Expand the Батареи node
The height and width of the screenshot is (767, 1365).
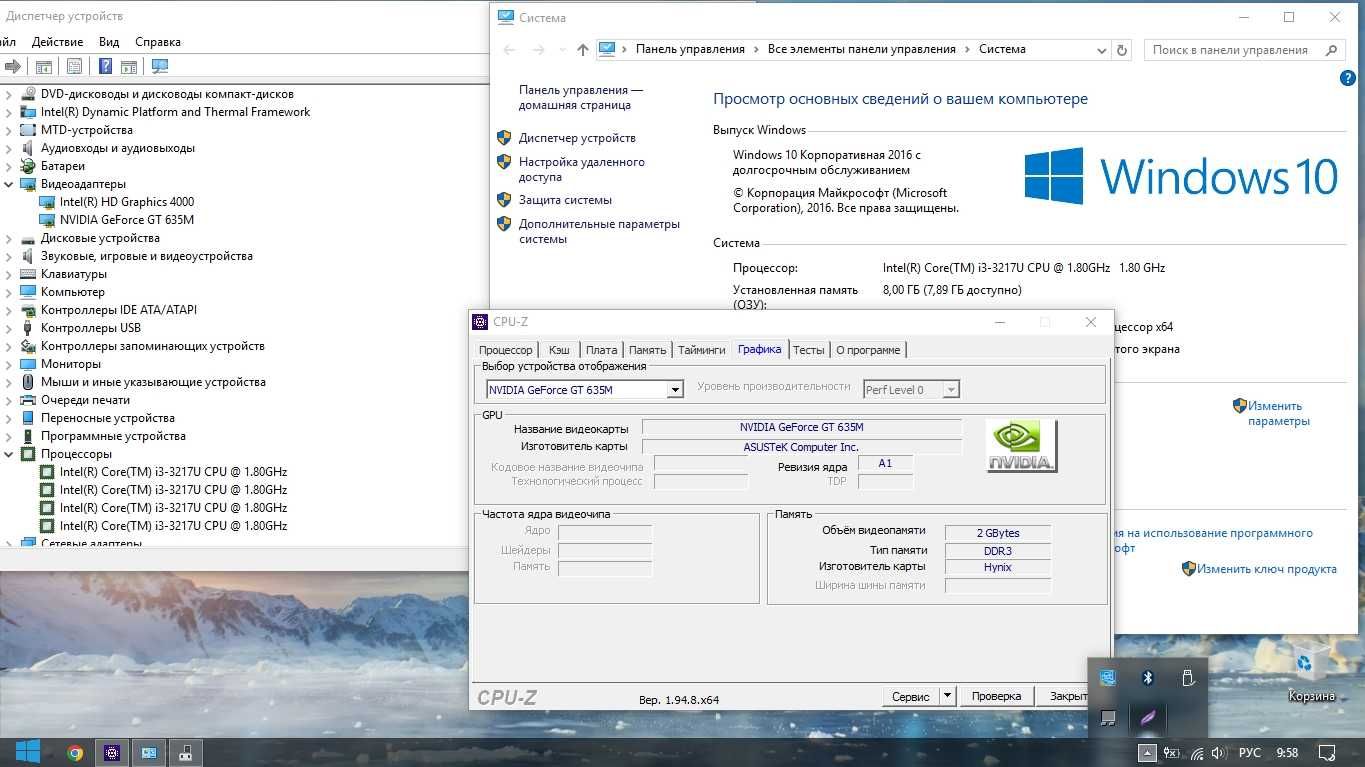point(9,166)
